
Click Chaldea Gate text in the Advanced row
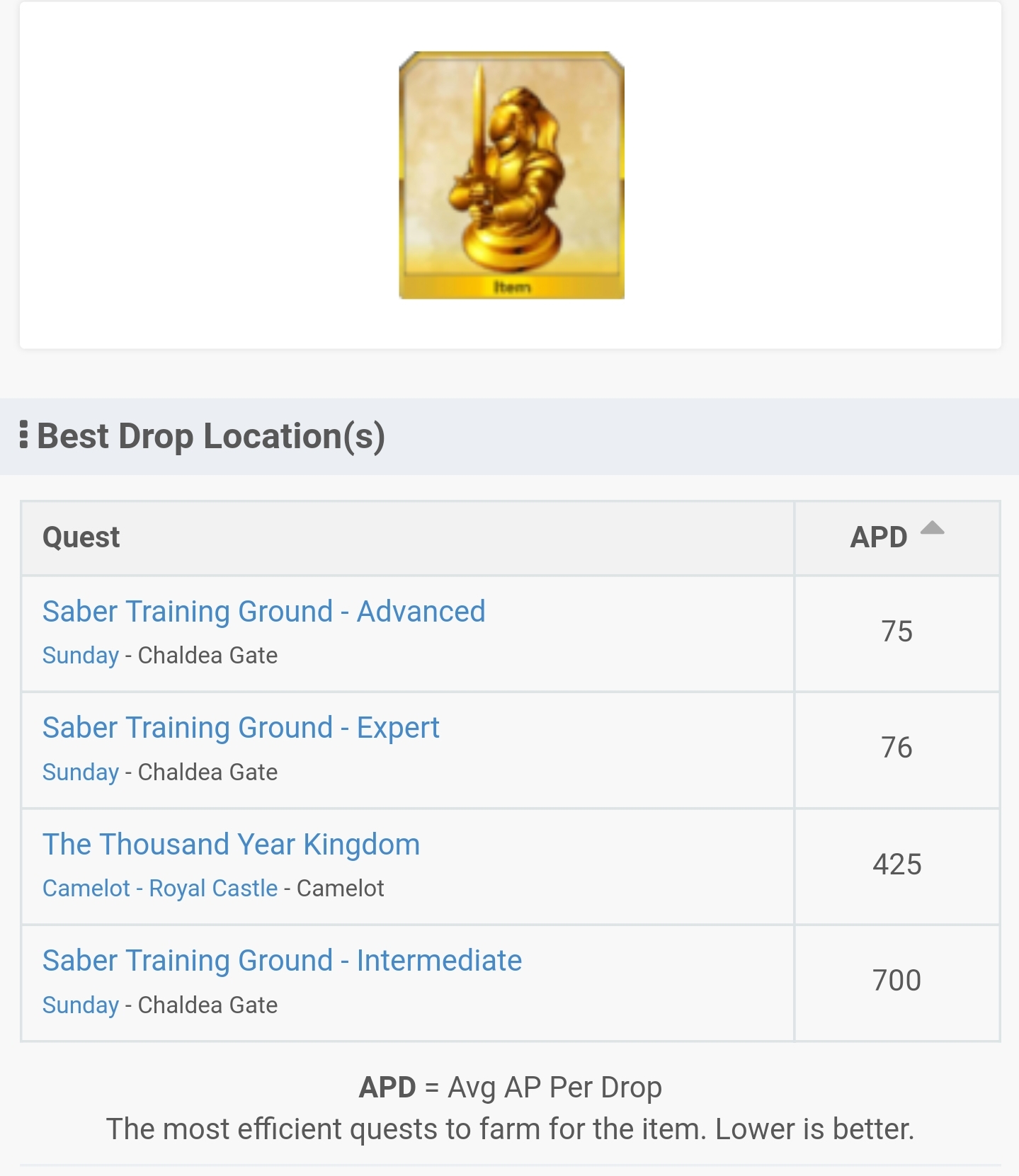tap(207, 656)
